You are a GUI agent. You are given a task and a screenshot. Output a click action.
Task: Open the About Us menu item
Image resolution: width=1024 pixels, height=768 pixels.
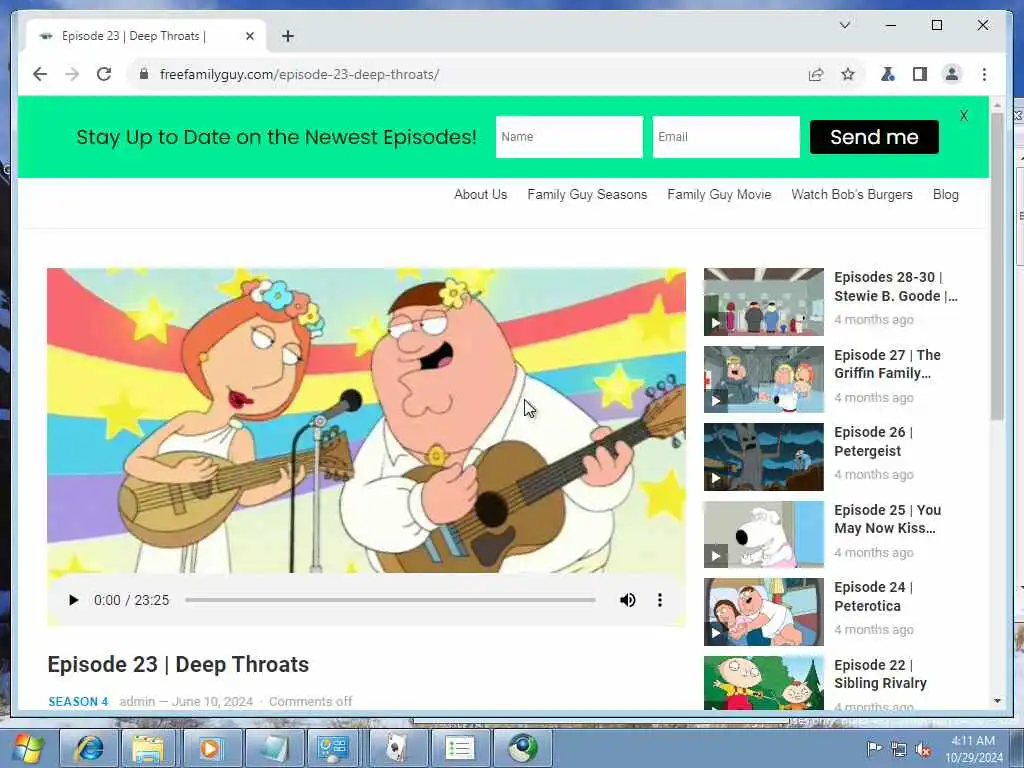pos(481,195)
